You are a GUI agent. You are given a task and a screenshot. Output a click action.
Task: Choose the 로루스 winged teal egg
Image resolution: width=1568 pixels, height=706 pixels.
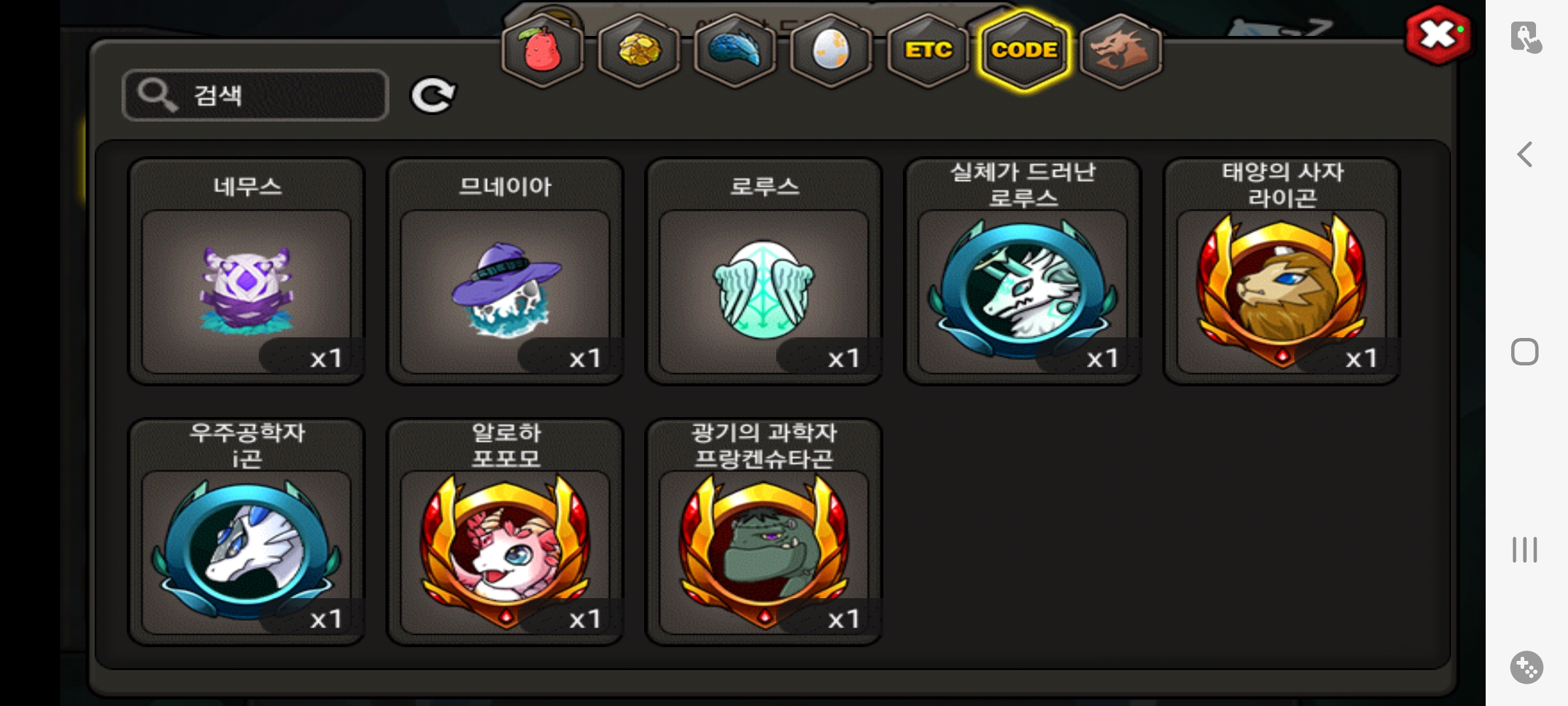pyautogui.click(x=764, y=271)
